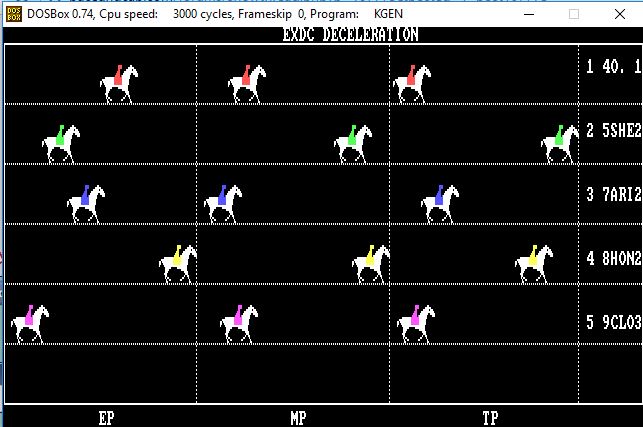
Task: Click the EXDC DECELERATION heading
Action: pyautogui.click(x=351, y=34)
